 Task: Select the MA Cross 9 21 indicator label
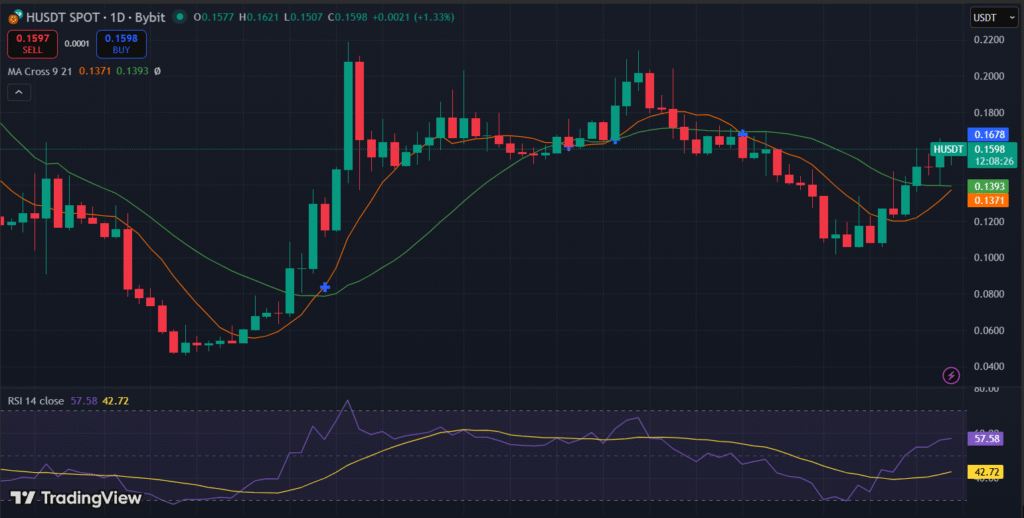[x=39, y=71]
